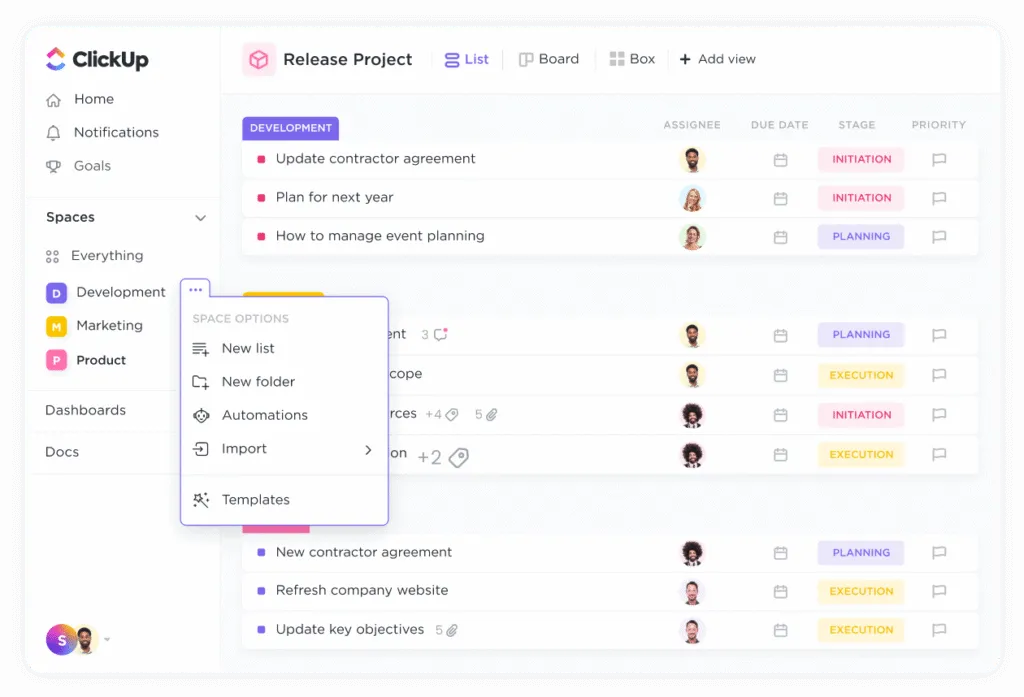The width and height of the screenshot is (1024, 697).
Task: Open the Development space
Action: pyautogui.click(x=105, y=292)
